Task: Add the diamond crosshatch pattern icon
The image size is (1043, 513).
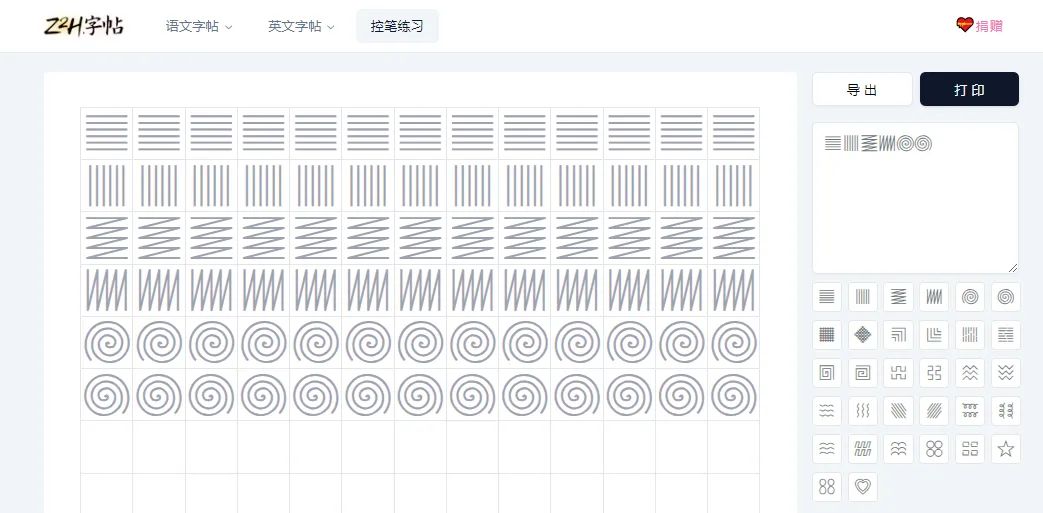Action: [863, 335]
